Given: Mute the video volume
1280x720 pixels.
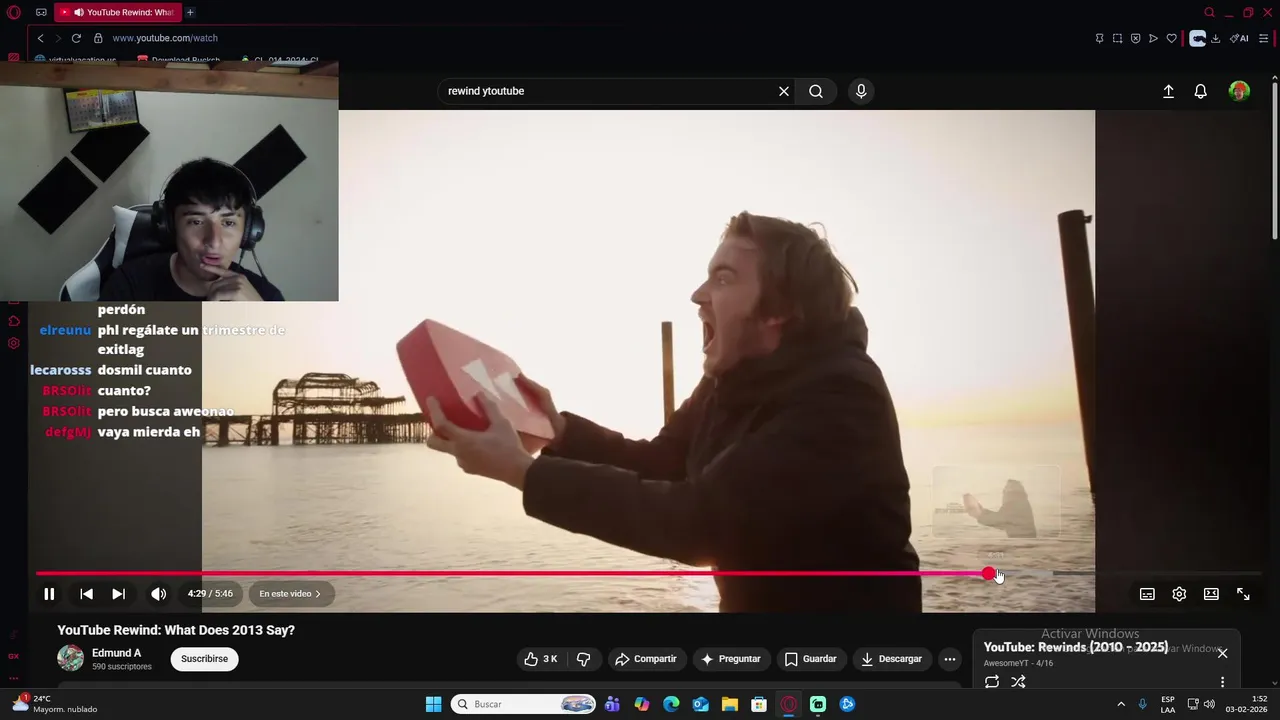Looking at the screenshot, I should 158,594.
